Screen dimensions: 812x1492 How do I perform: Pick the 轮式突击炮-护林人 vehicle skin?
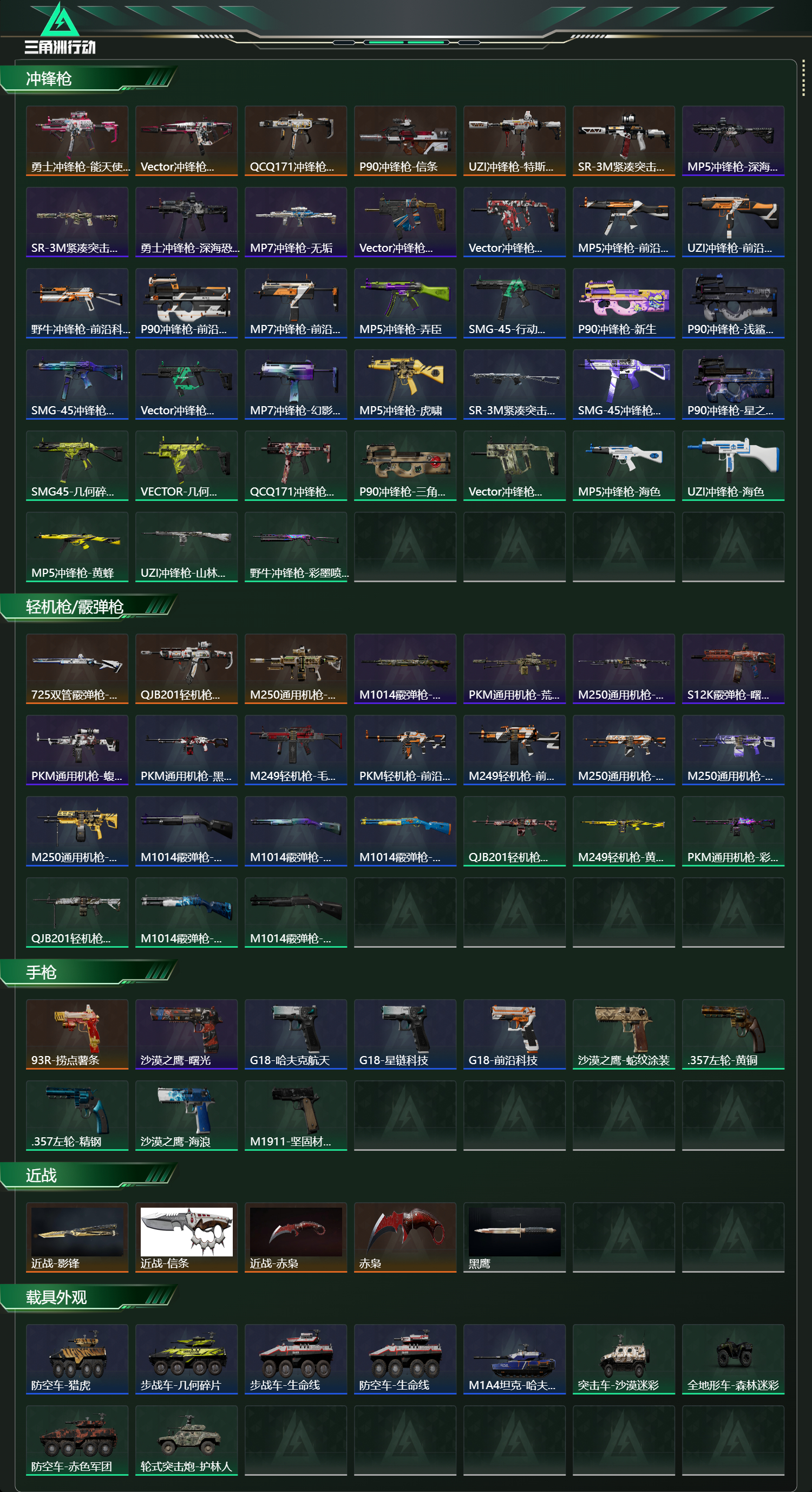(186, 1440)
